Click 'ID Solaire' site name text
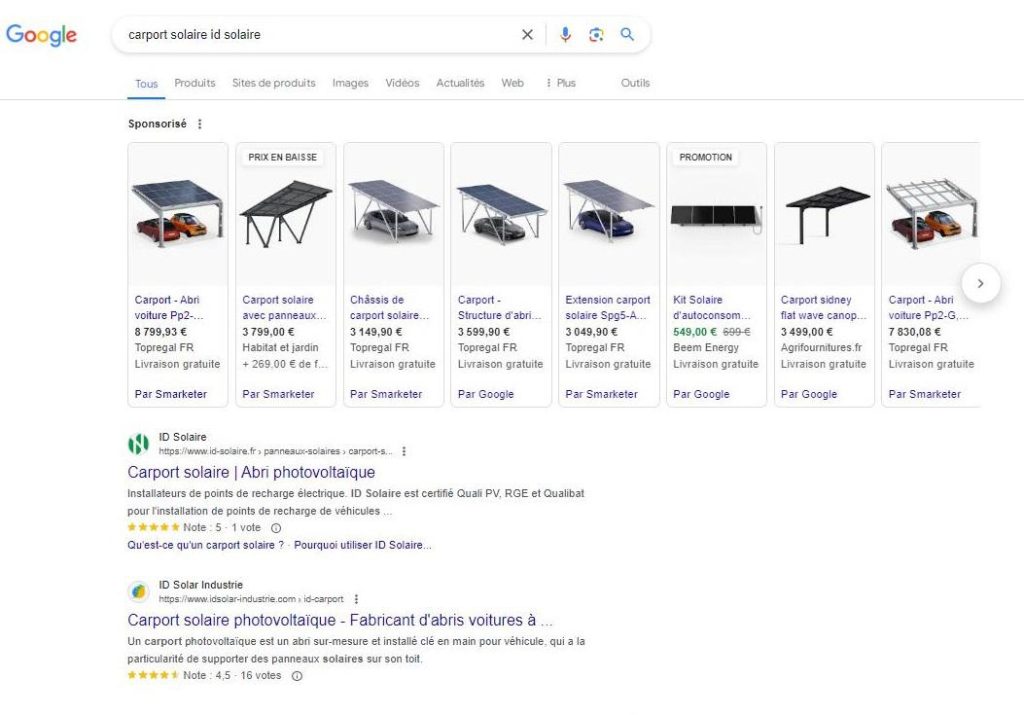This screenshot has width=1024, height=715. point(183,437)
